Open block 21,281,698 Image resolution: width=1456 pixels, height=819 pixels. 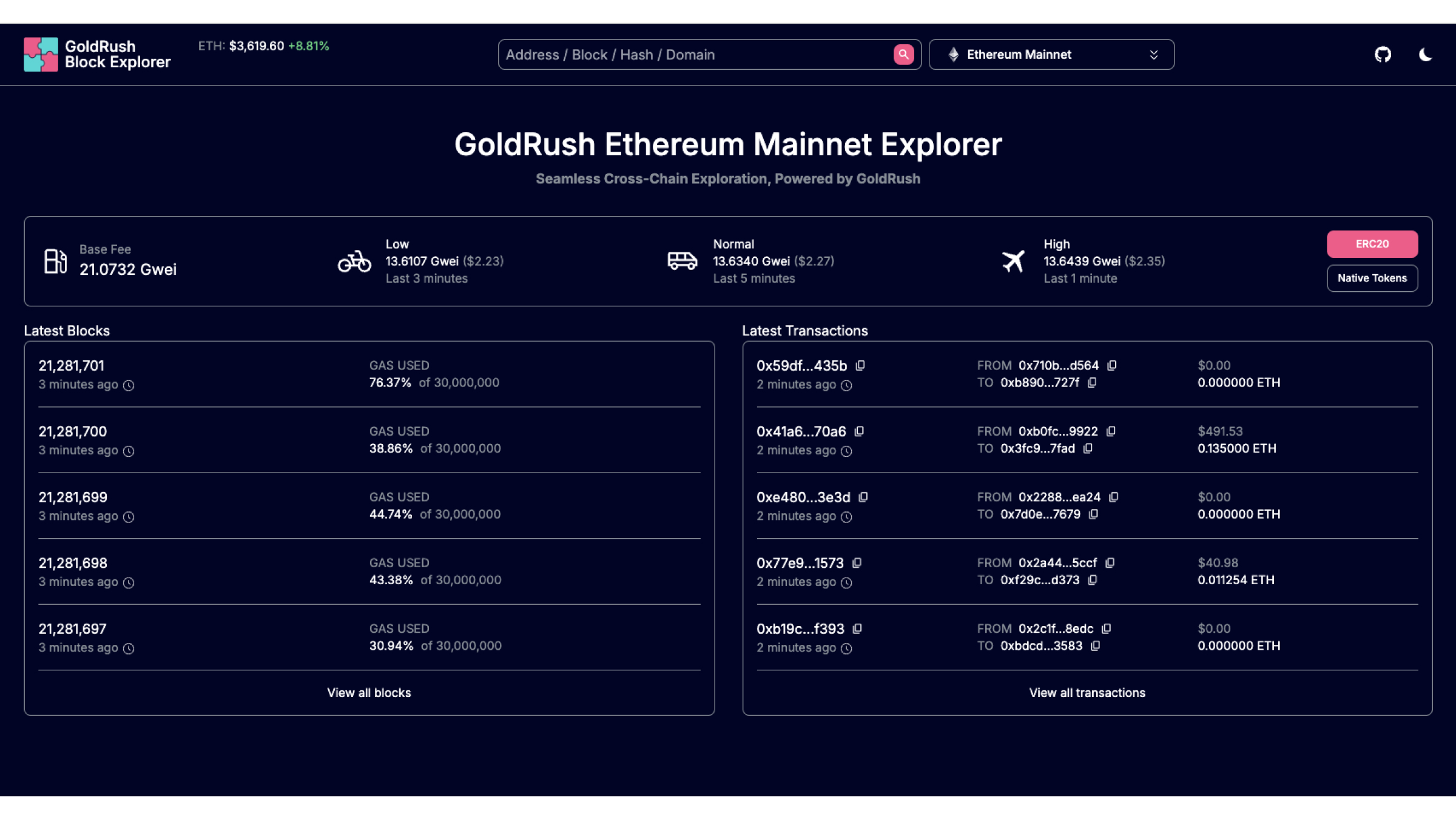click(73, 563)
